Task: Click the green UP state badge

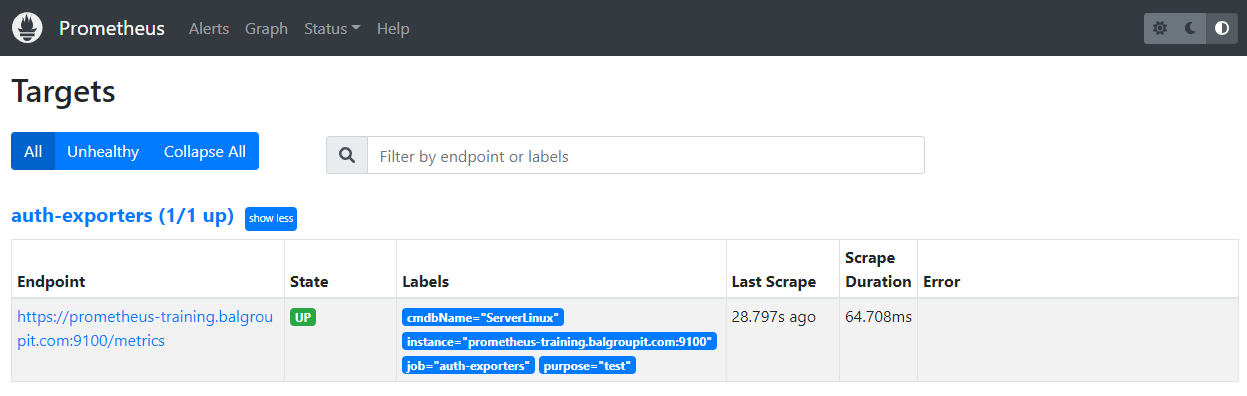Action: tap(303, 317)
